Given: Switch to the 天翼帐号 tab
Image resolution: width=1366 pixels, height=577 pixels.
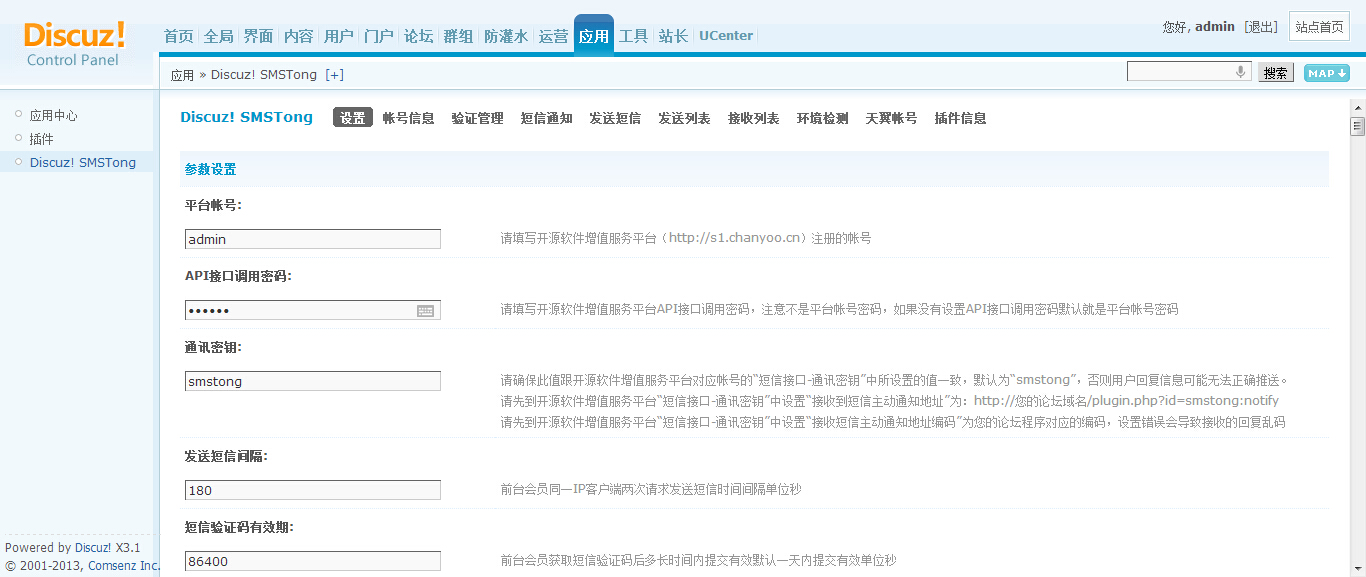Looking at the screenshot, I should (x=891, y=118).
